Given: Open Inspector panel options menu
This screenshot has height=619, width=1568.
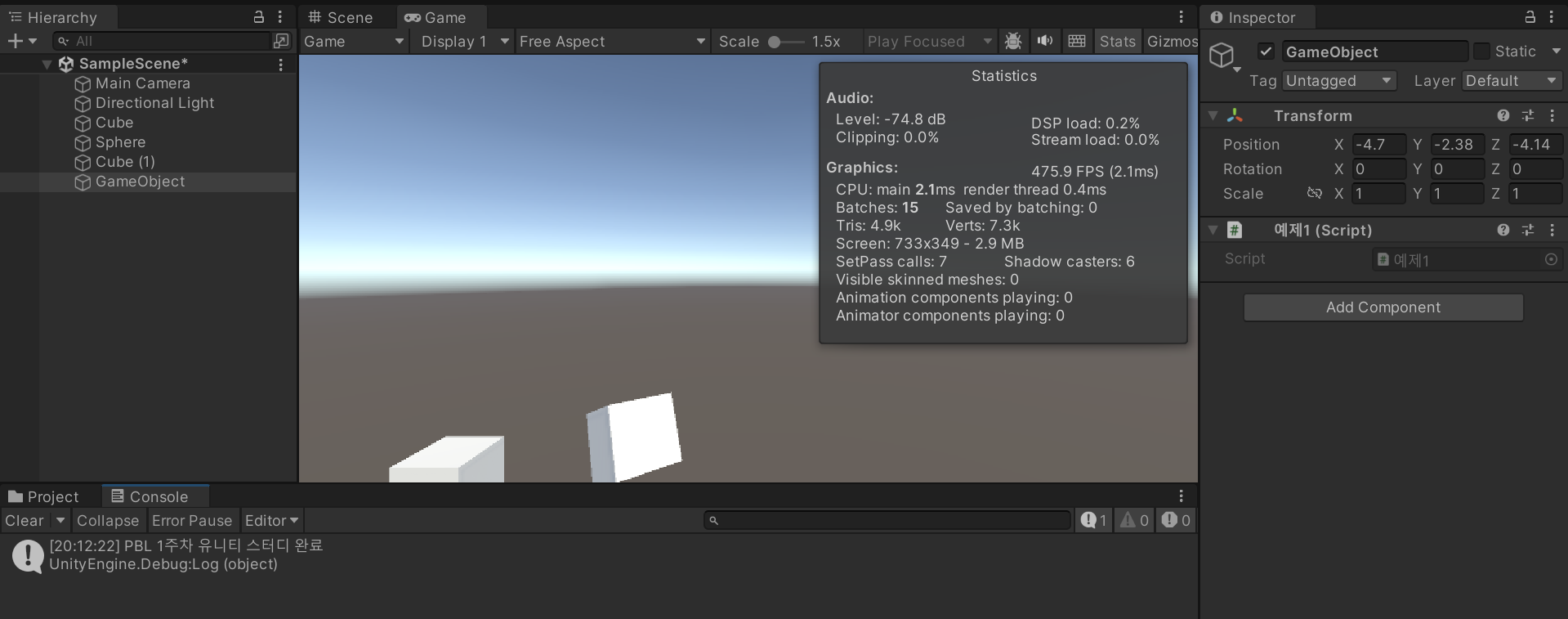Looking at the screenshot, I should pos(1552,17).
